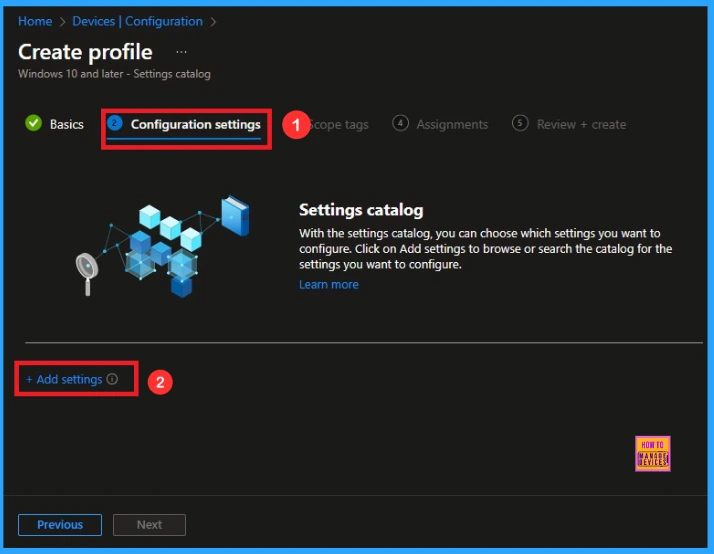This screenshot has height=554, width=714.
Task: Open Devices | Configuration breadcrumb link
Action: point(137,21)
